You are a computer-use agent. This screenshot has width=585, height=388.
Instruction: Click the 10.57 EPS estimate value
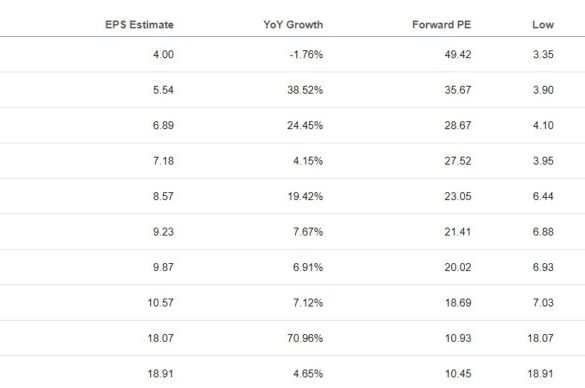point(160,303)
